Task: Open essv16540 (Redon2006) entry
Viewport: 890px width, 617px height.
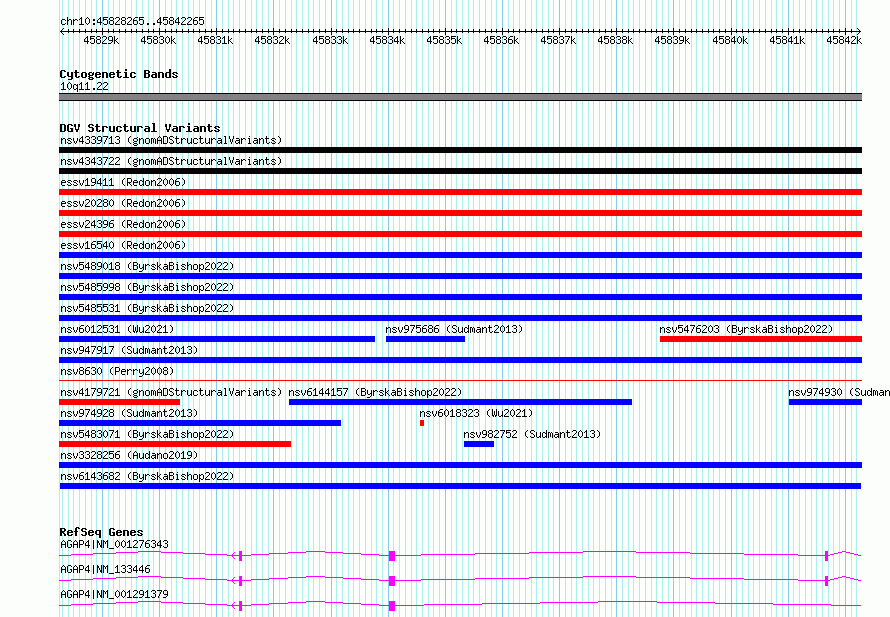Action: pyautogui.click(x=123, y=245)
